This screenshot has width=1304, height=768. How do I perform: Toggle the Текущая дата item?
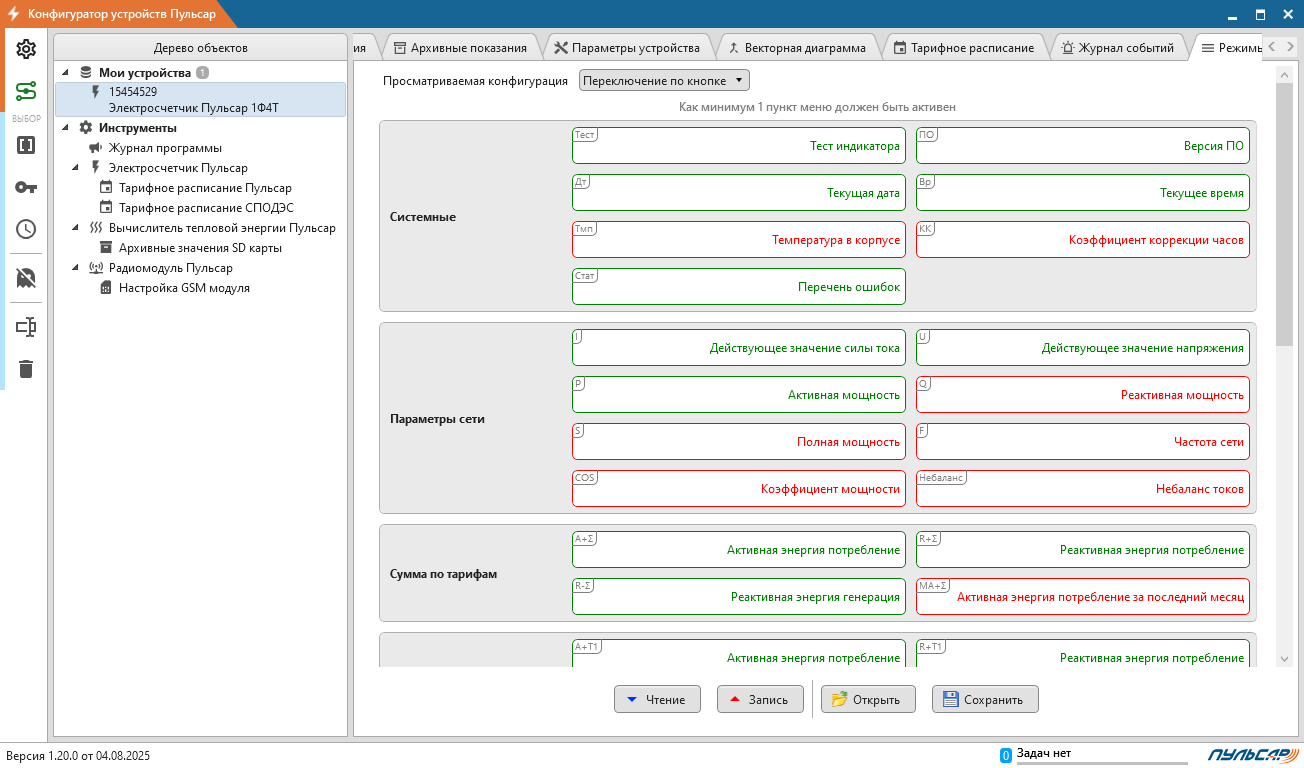(x=739, y=192)
